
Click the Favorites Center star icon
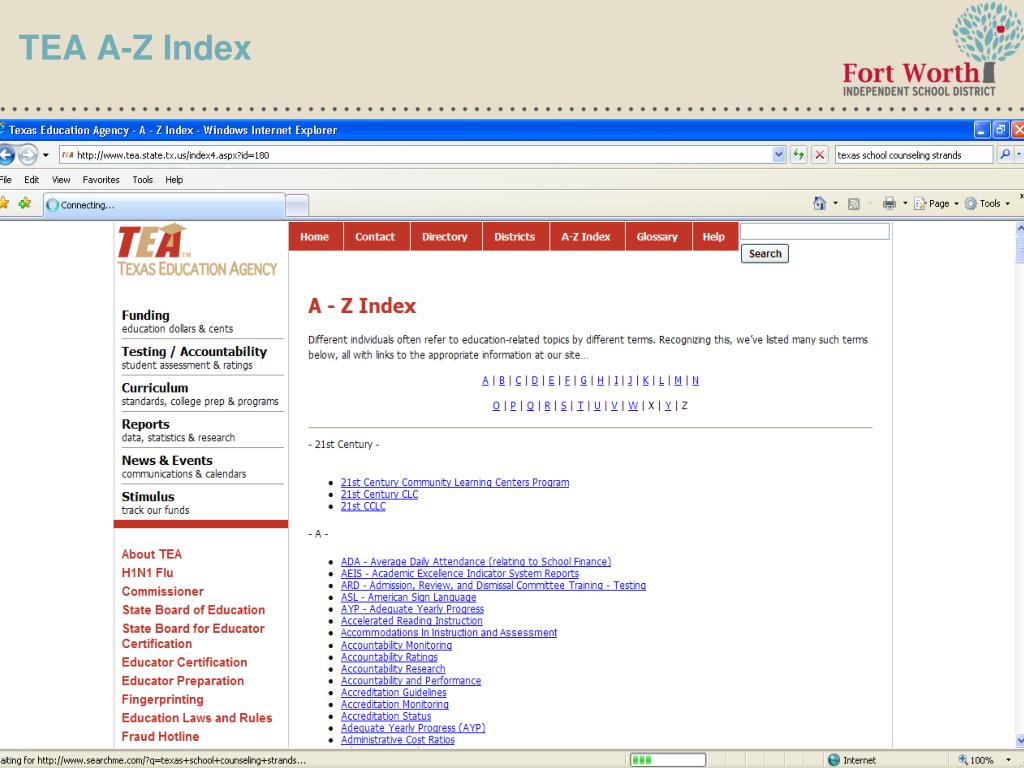[x=4, y=204]
